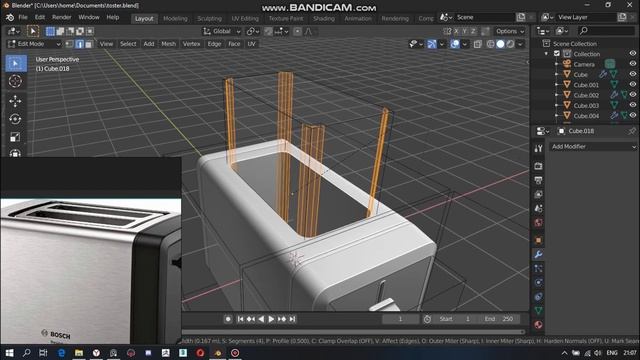Viewport: 640px width, 360px height.
Task: Choose the Move tool
Action: click(16, 101)
